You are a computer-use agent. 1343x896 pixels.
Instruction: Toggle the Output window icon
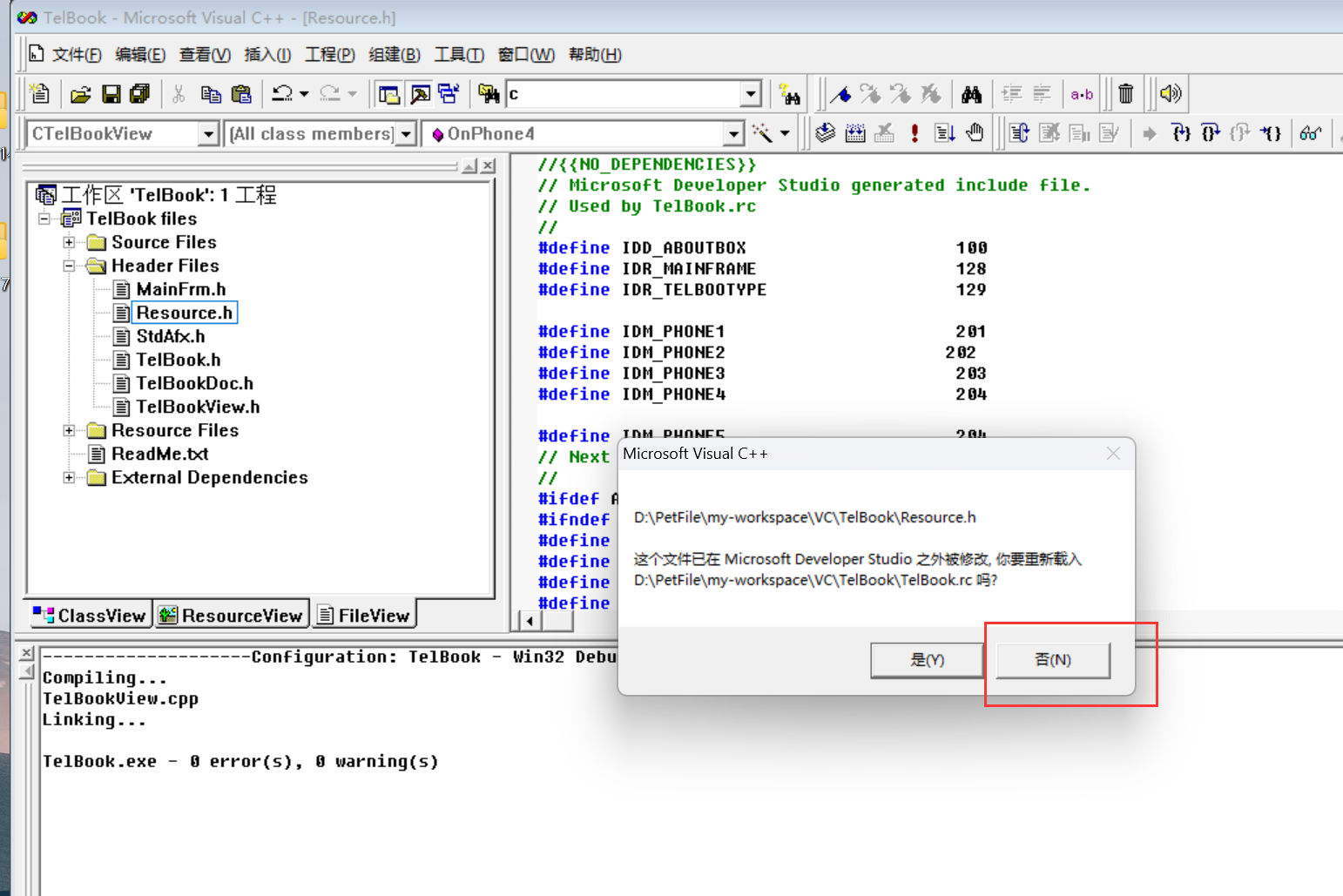(x=420, y=94)
